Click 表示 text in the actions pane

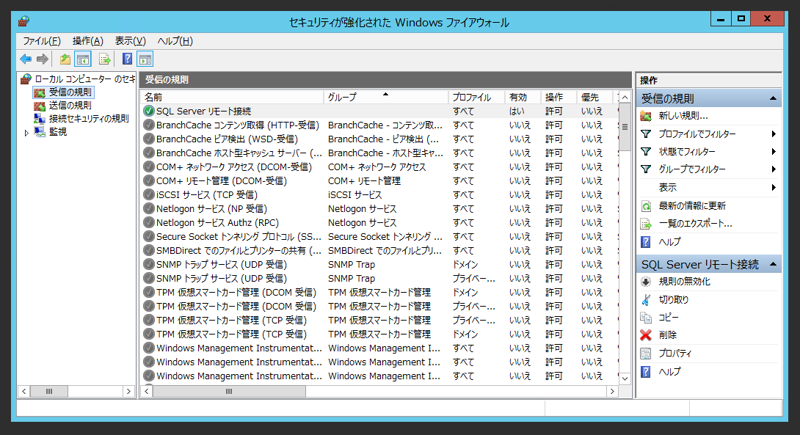[x=667, y=188]
